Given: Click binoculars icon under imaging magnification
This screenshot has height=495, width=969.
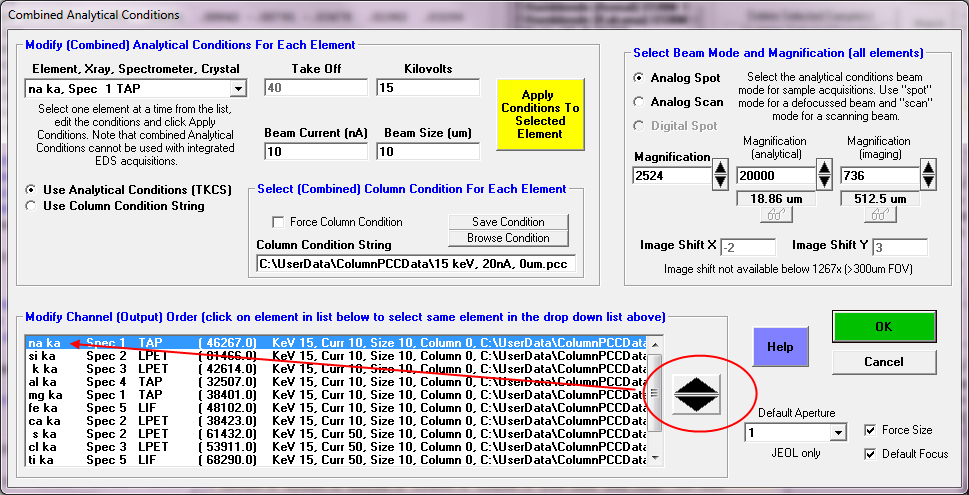Looking at the screenshot, I should pos(877,214).
